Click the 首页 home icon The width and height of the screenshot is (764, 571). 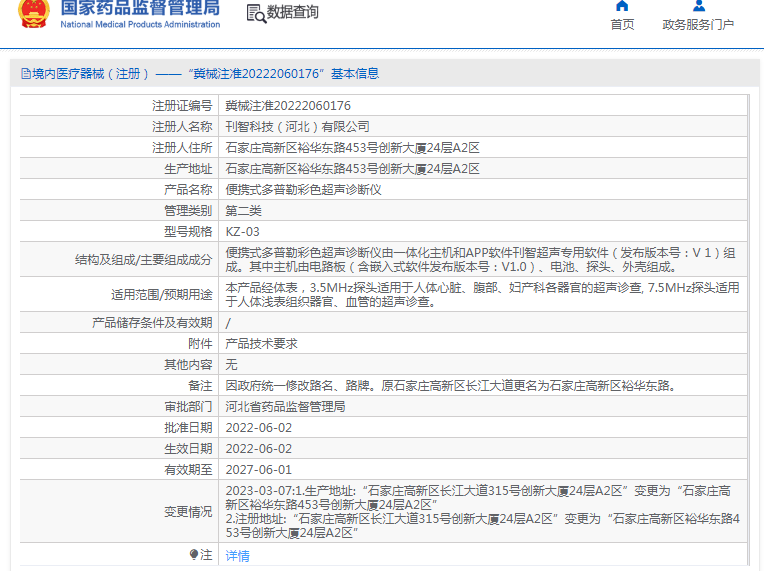(x=622, y=6)
